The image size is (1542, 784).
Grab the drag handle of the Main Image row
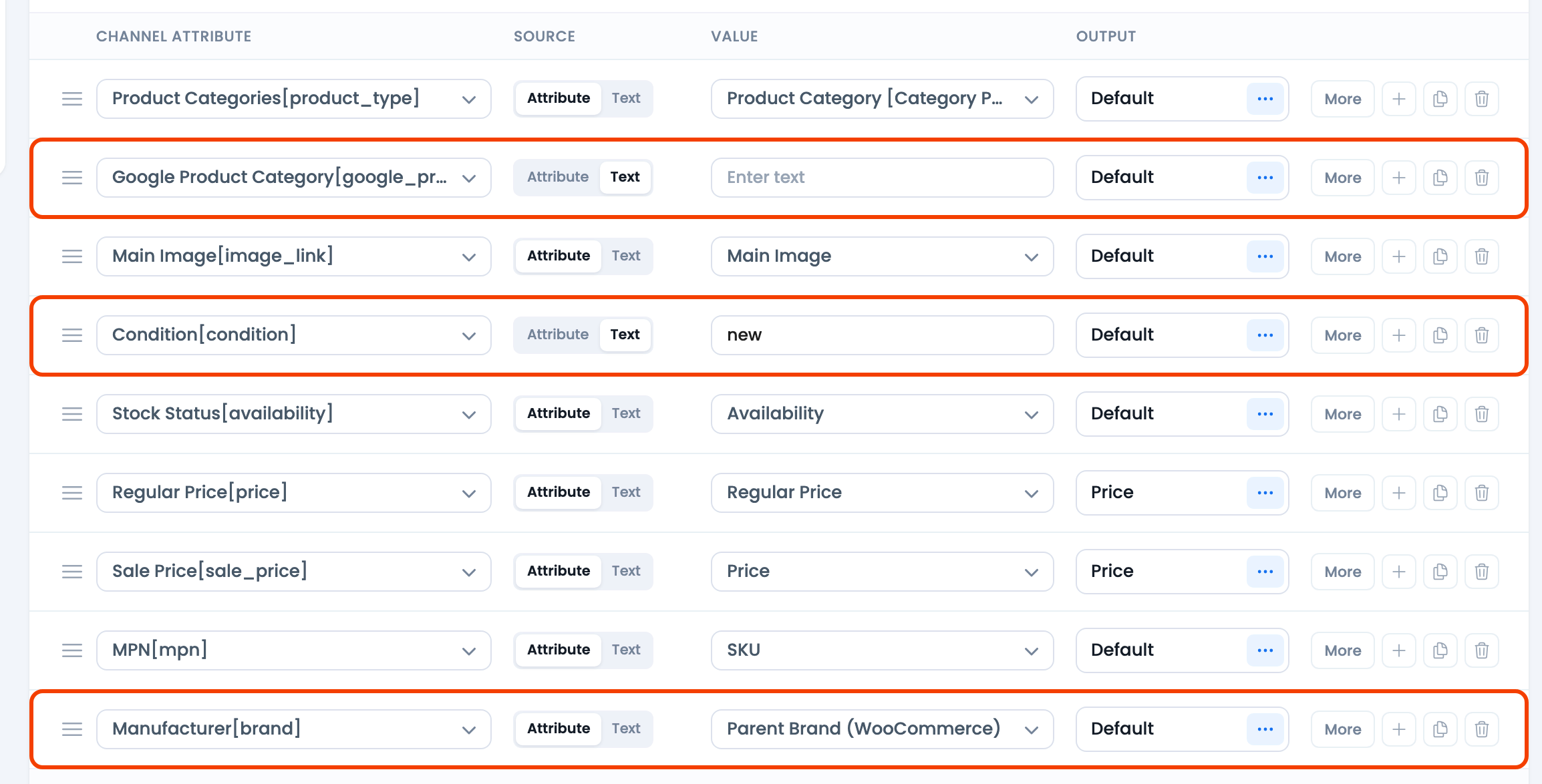[x=72, y=256]
